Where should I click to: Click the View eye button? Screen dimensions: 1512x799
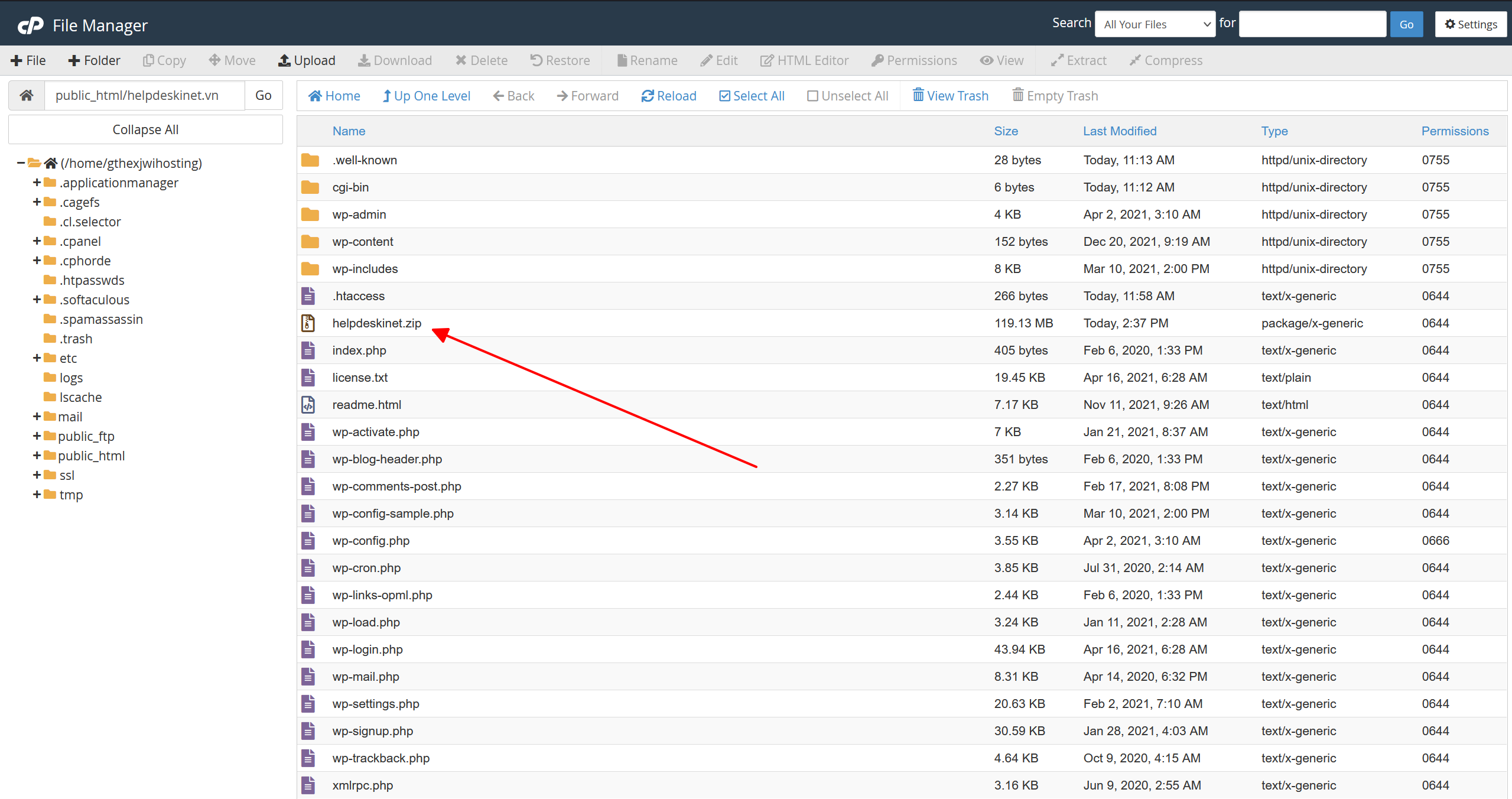click(x=1002, y=60)
